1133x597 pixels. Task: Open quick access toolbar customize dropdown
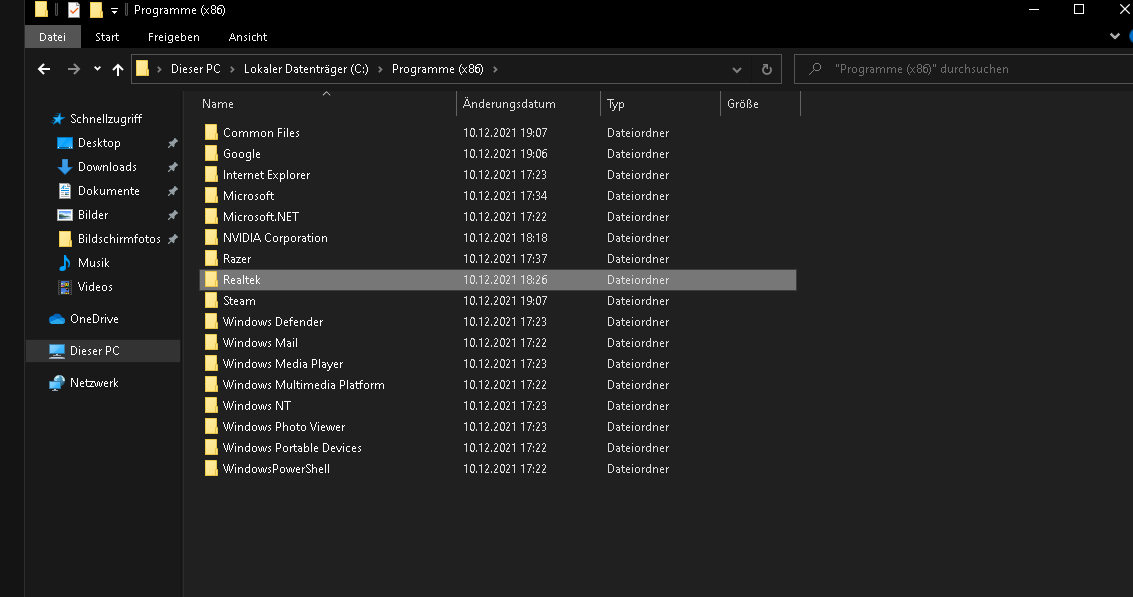click(x=114, y=11)
